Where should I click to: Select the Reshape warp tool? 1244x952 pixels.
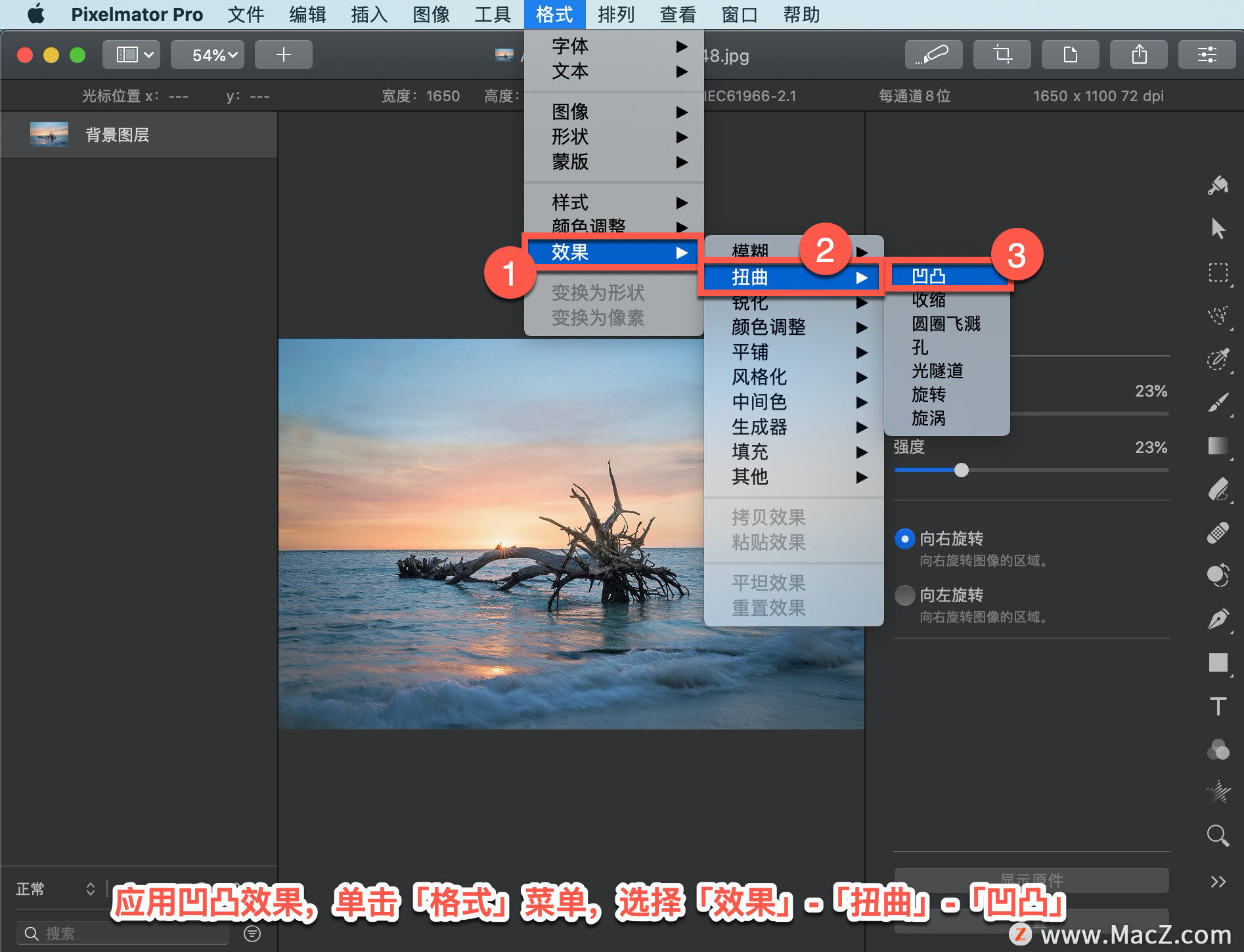[1218, 576]
